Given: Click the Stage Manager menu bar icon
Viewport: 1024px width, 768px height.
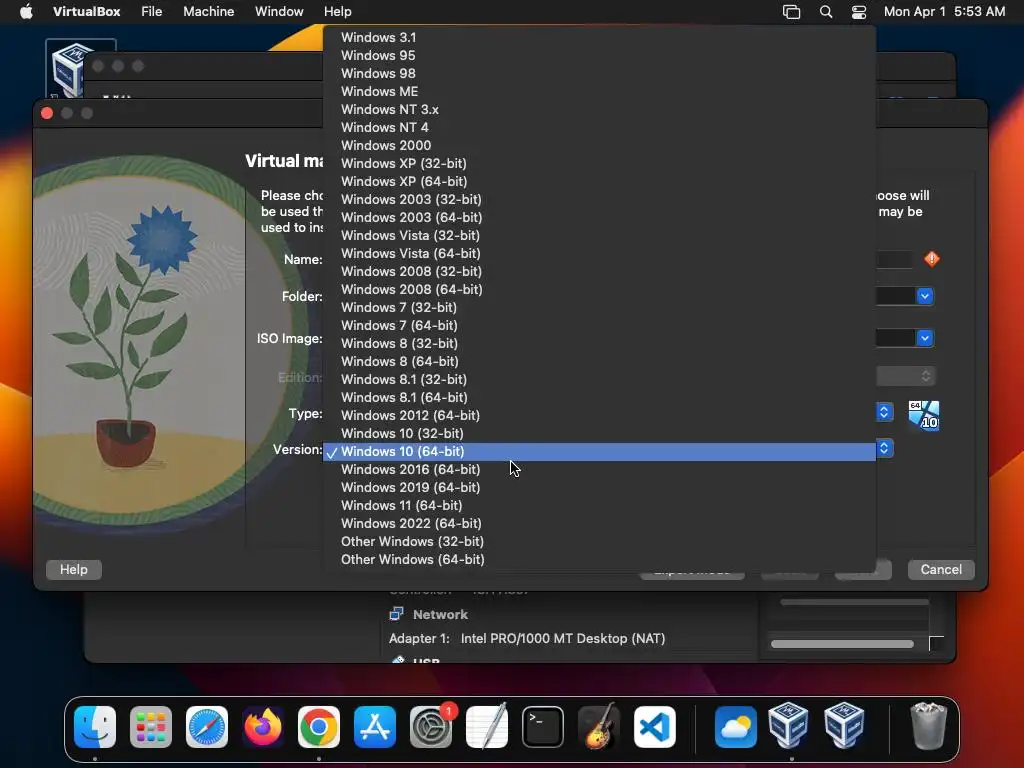Looking at the screenshot, I should coord(792,12).
